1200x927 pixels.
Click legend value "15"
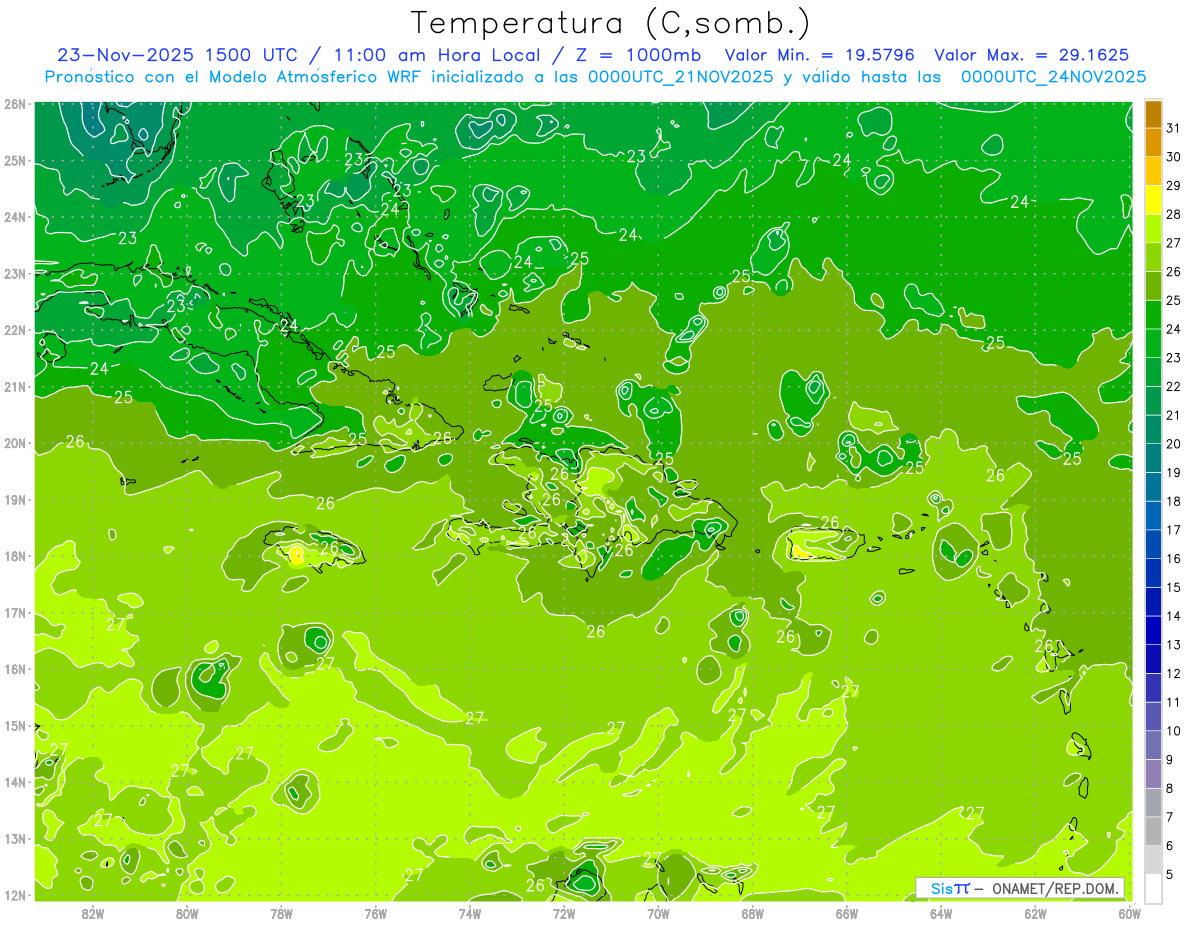point(1174,588)
